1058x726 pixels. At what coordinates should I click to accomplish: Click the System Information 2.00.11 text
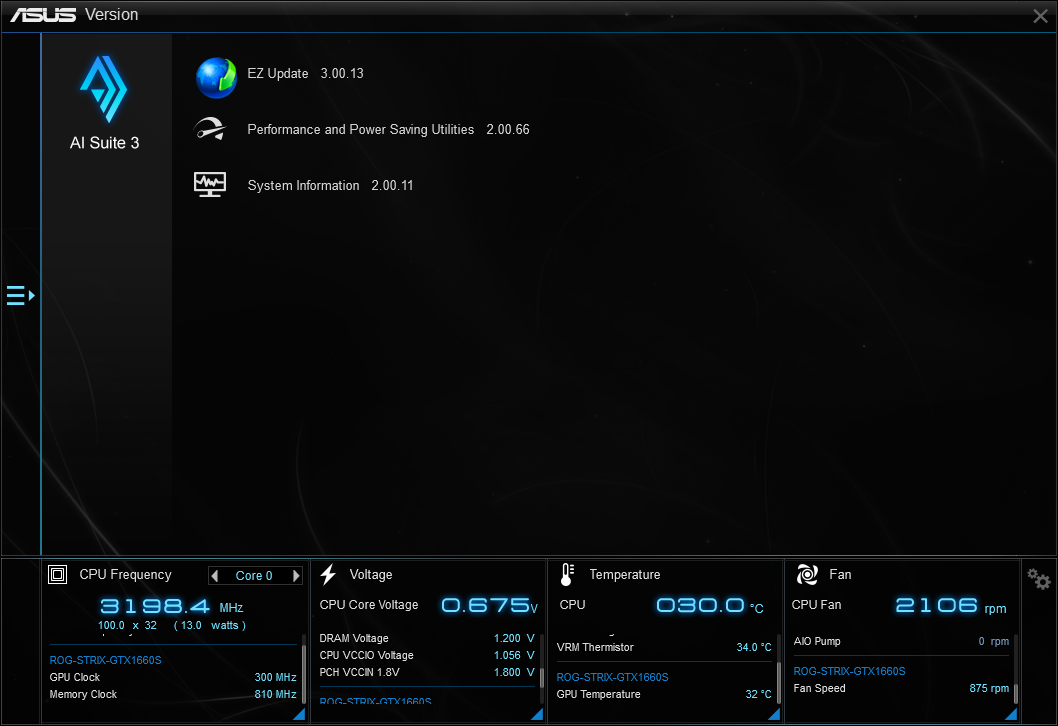tap(330, 186)
